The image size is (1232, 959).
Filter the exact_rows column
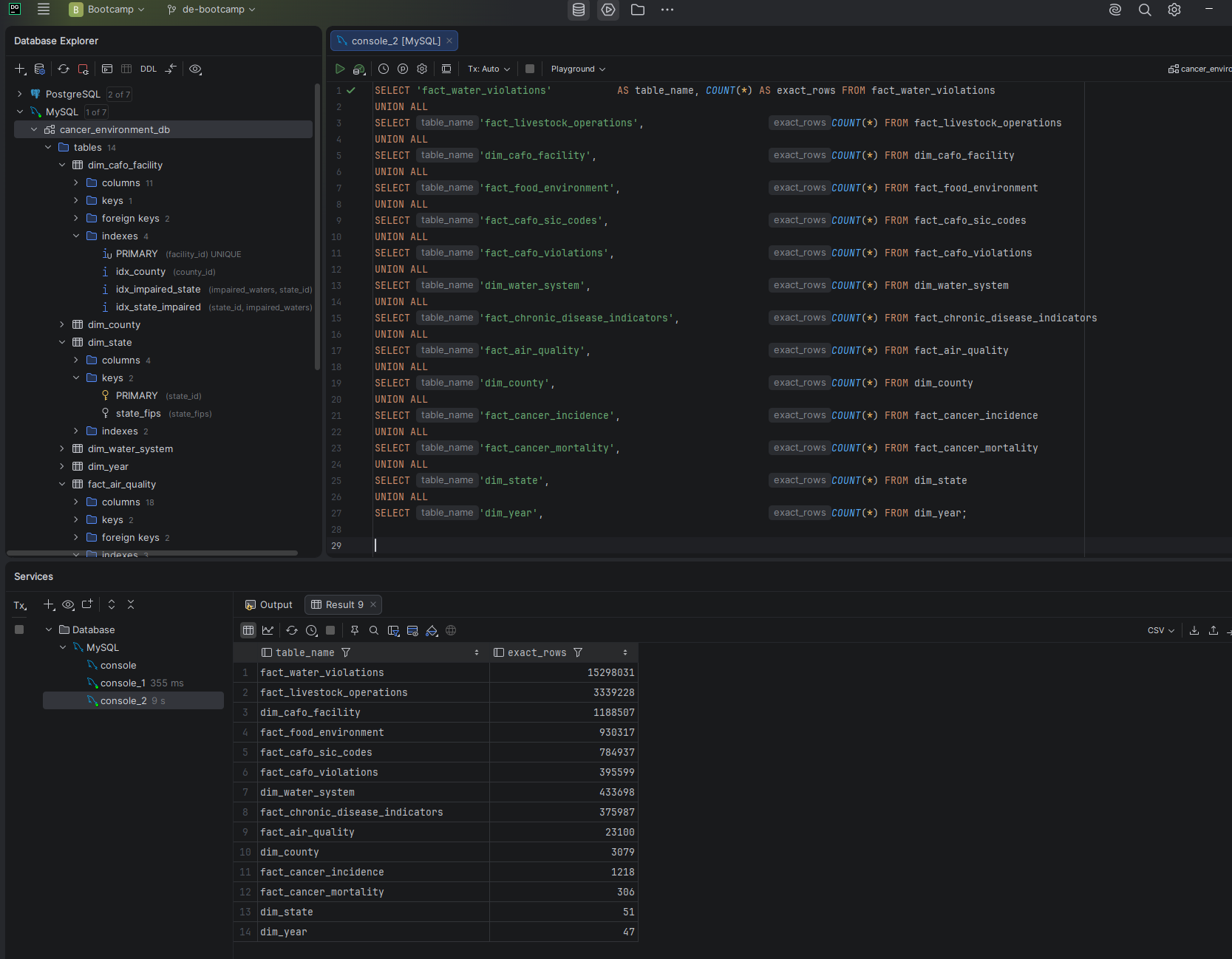tap(578, 652)
